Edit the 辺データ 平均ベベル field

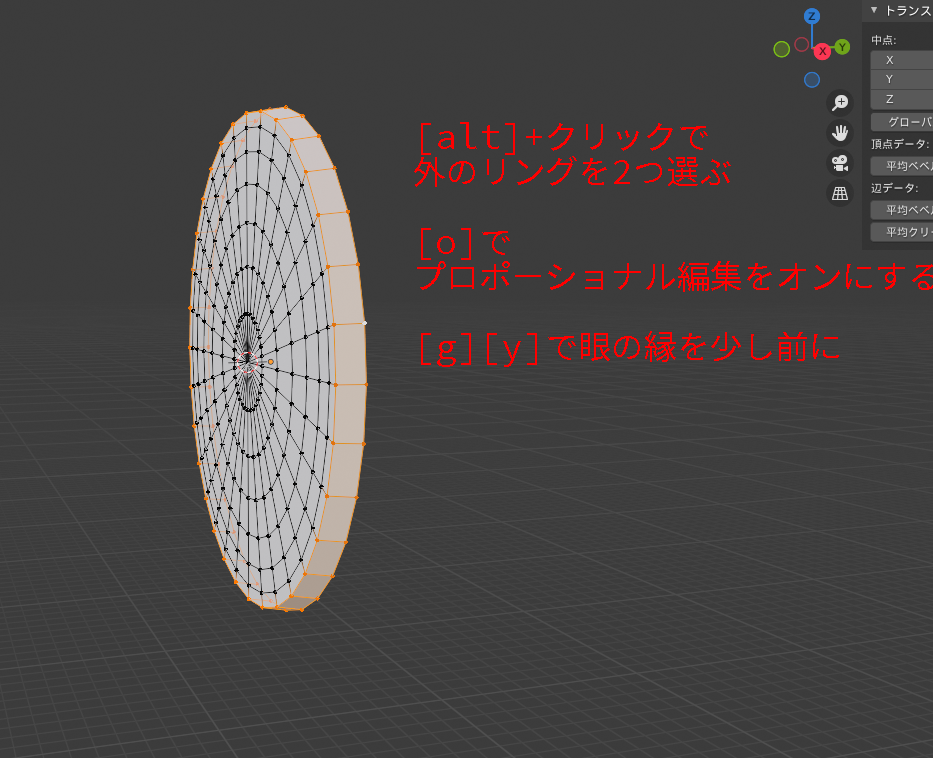coord(905,210)
